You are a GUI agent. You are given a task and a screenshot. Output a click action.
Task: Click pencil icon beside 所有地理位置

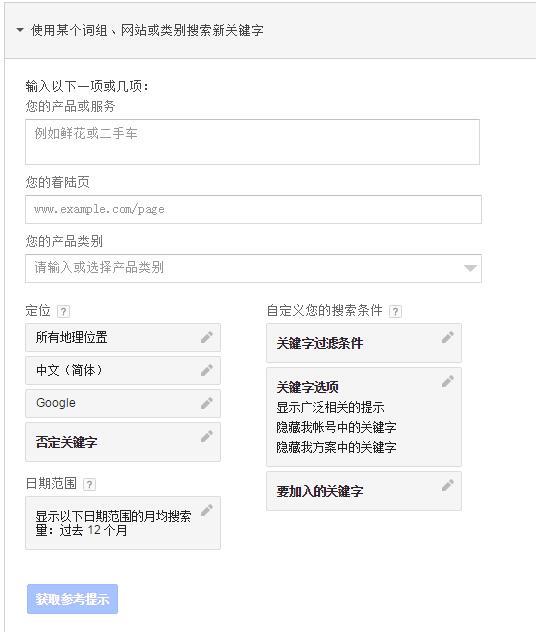point(207,337)
